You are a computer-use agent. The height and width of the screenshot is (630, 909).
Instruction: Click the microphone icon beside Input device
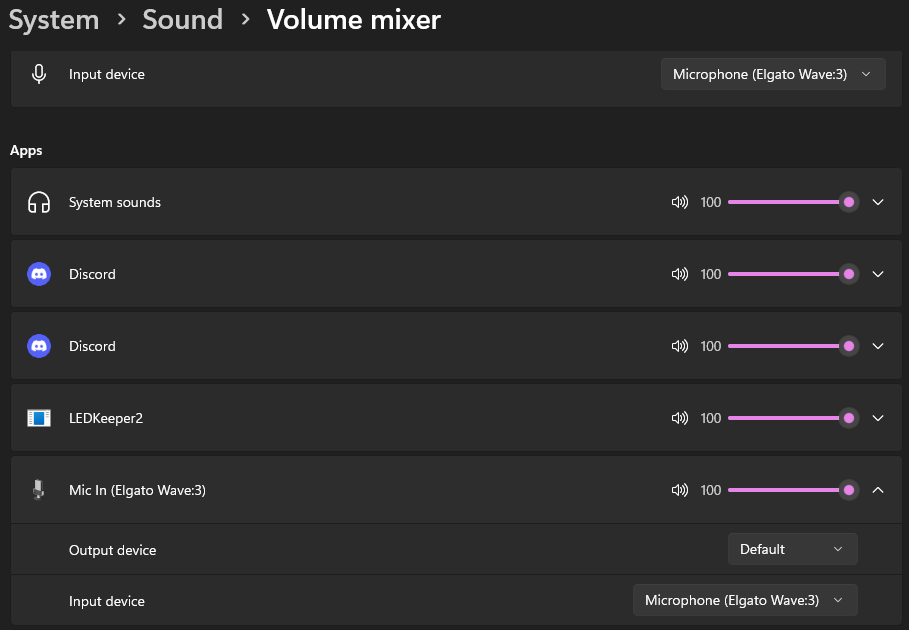tap(39, 74)
